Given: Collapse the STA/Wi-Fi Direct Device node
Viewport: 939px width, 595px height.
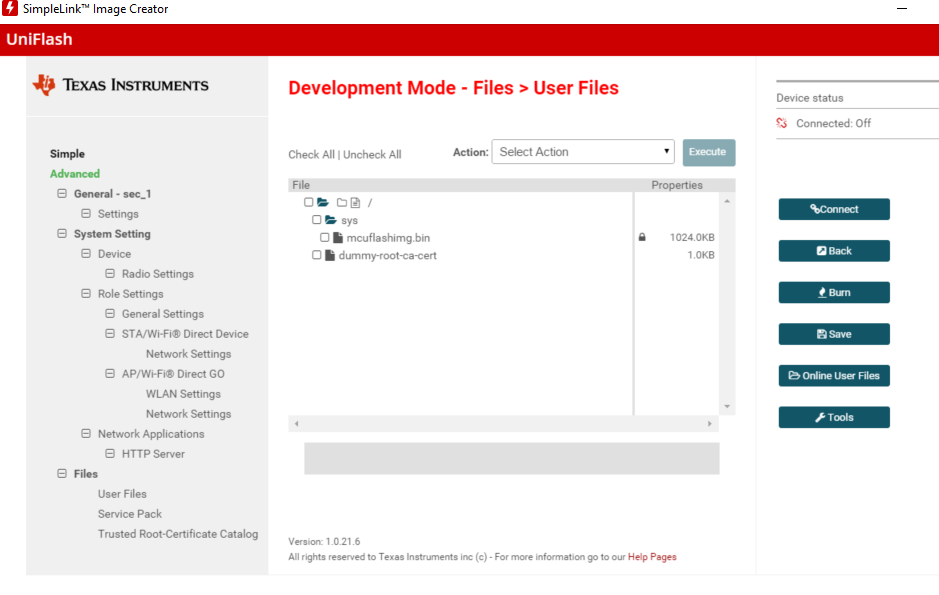Looking at the screenshot, I should point(110,333).
